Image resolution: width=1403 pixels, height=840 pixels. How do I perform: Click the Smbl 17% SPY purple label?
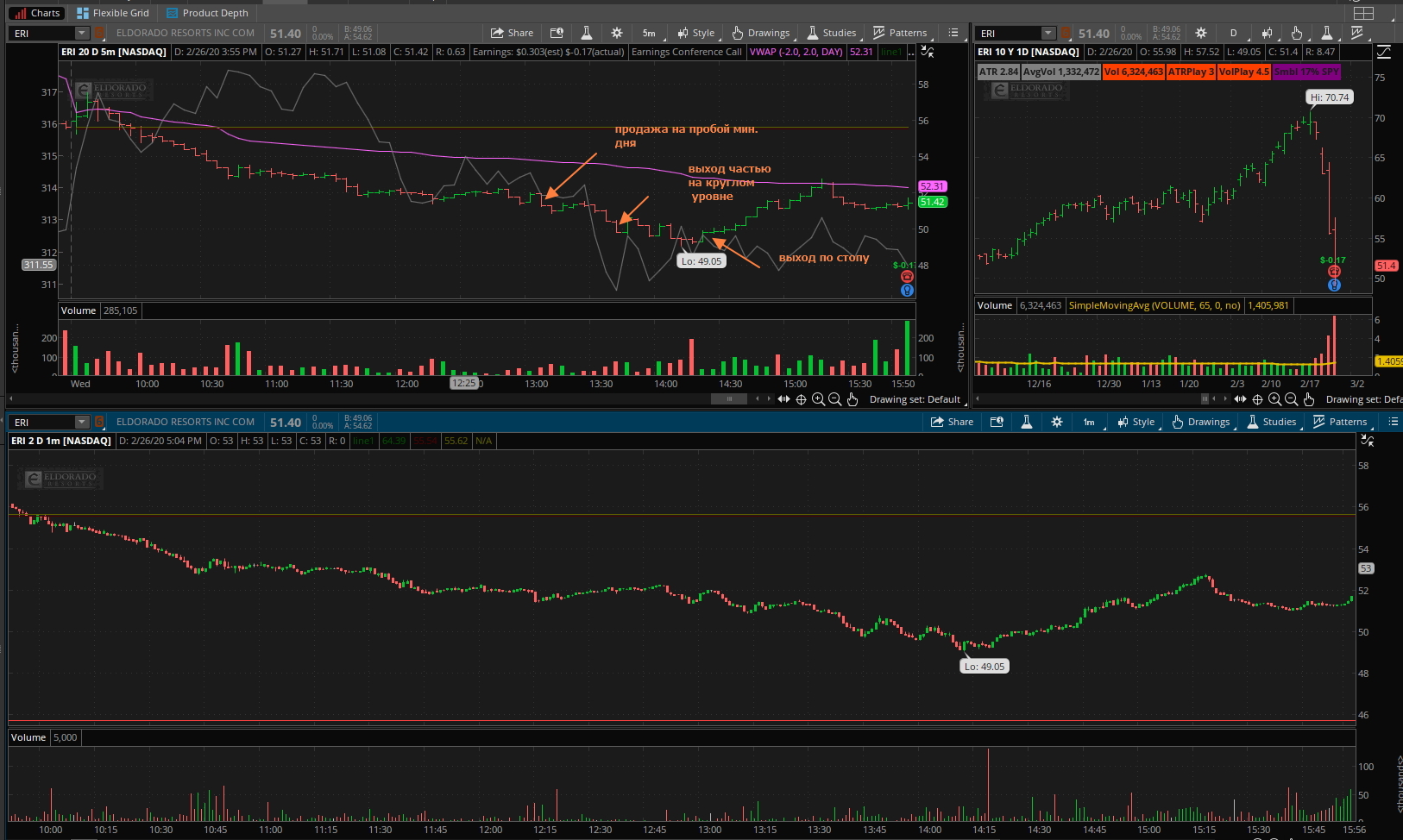coord(1305,72)
